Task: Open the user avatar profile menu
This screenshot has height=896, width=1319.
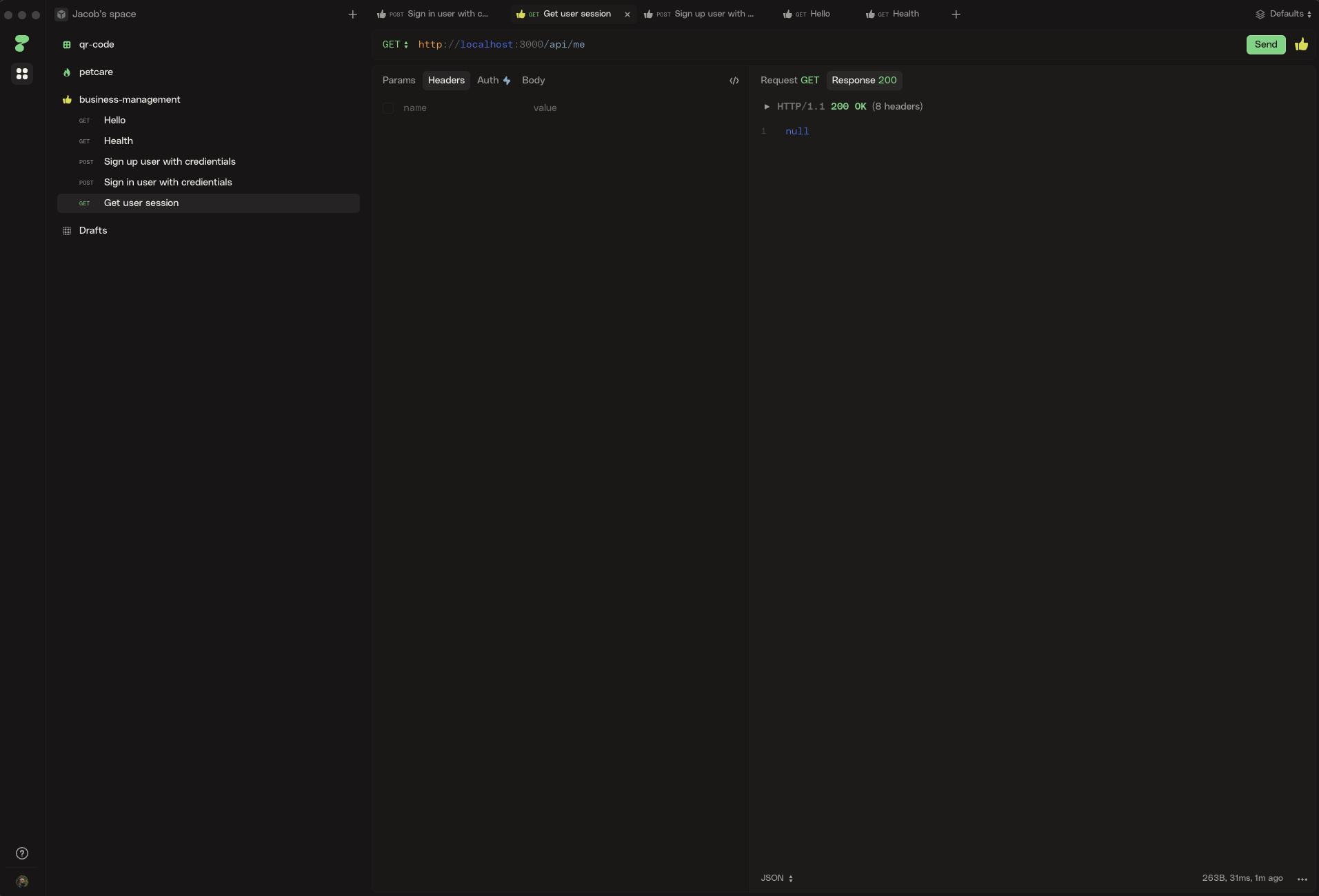Action: point(22,882)
